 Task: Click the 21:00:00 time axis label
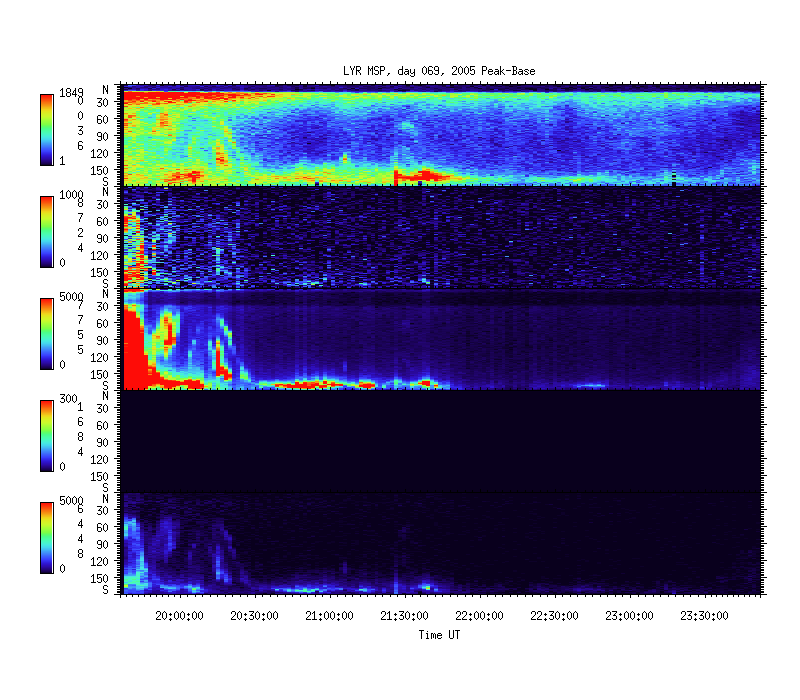click(329, 616)
